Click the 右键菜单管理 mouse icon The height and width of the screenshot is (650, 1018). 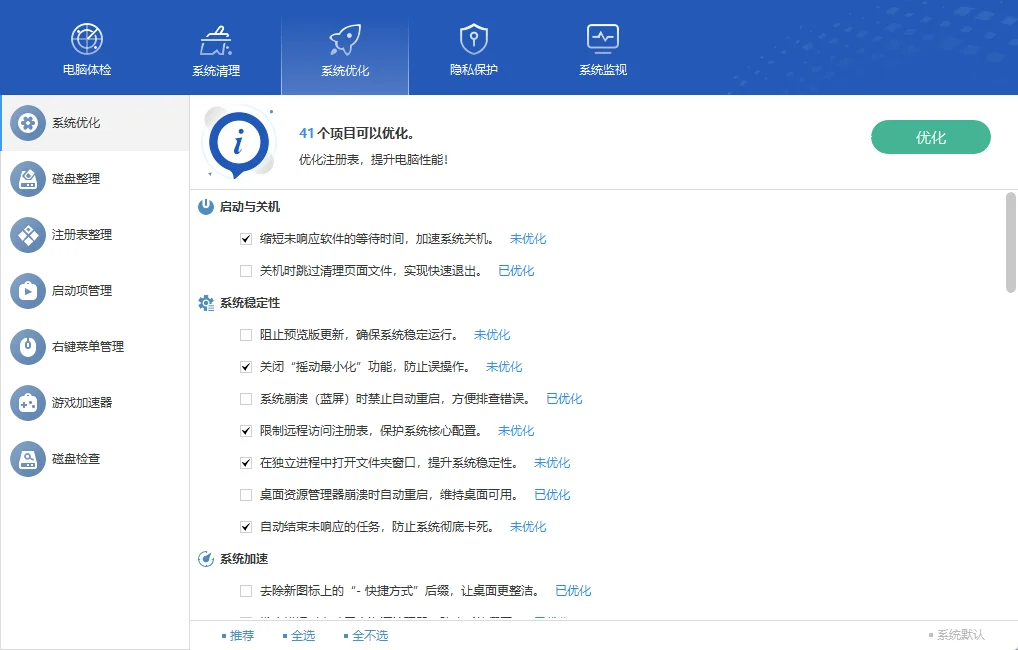(28, 346)
